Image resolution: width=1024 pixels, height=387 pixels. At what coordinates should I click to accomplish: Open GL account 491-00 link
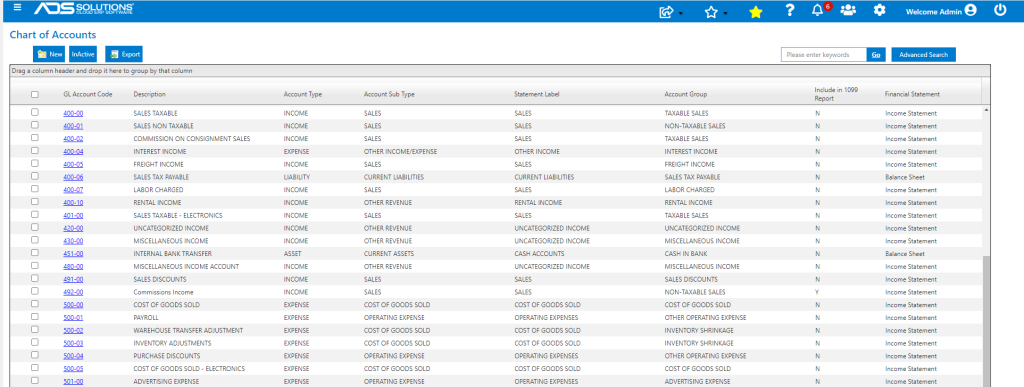click(73, 279)
